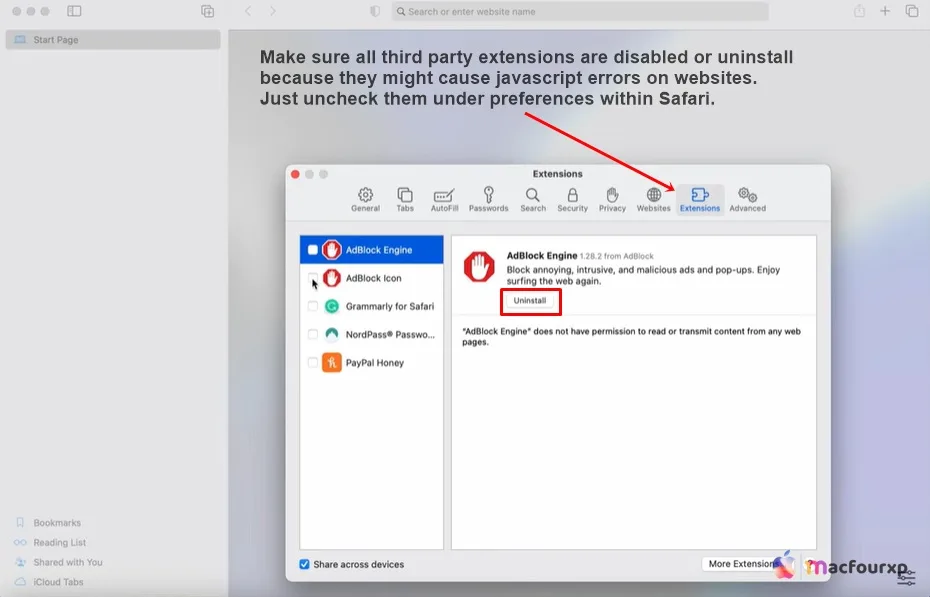Open a new tab with plus icon
The width and height of the screenshot is (930, 597).
tap(885, 11)
